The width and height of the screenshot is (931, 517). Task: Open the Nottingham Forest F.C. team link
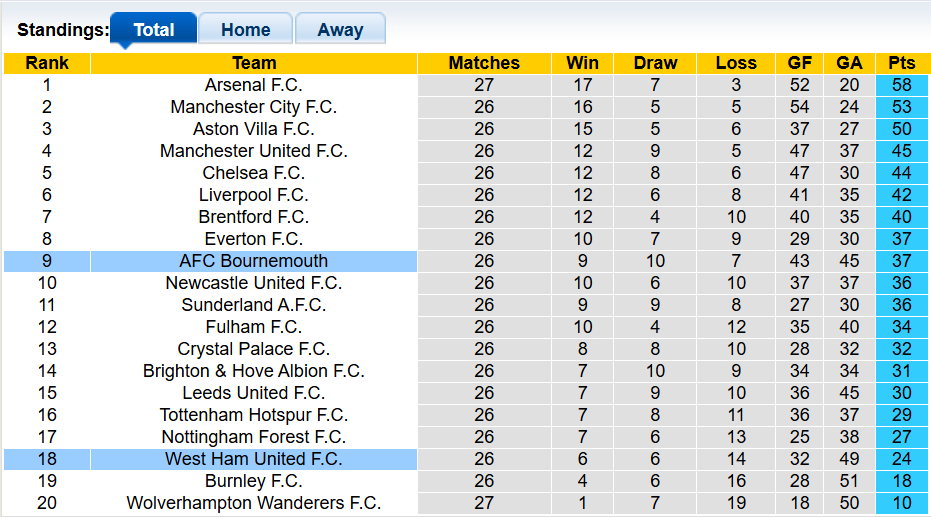tap(253, 437)
